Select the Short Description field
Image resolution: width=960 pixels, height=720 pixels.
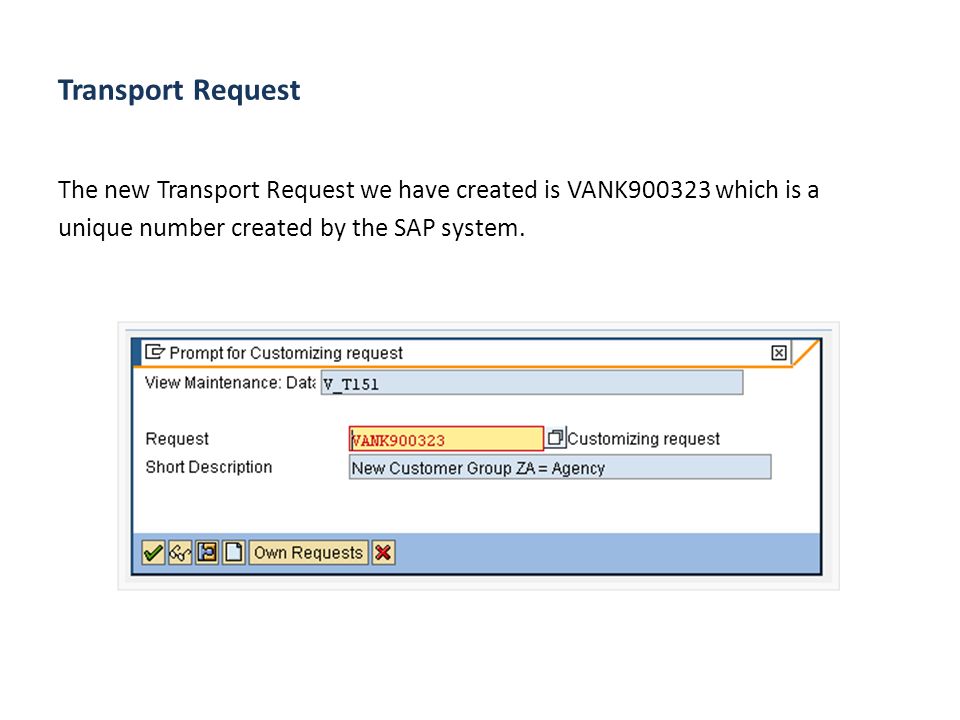[560, 467]
